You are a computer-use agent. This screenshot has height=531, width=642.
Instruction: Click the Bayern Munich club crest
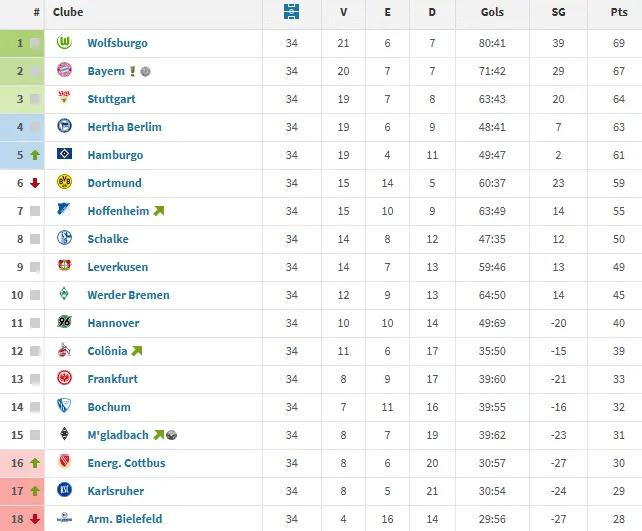click(x=64, y=70)
